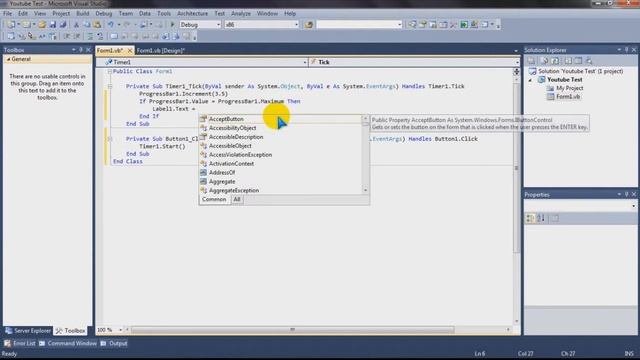Click View Designer icon in Solution Explorer toolbar
This screenshot has width=640, height=360.
coord(578,61)
